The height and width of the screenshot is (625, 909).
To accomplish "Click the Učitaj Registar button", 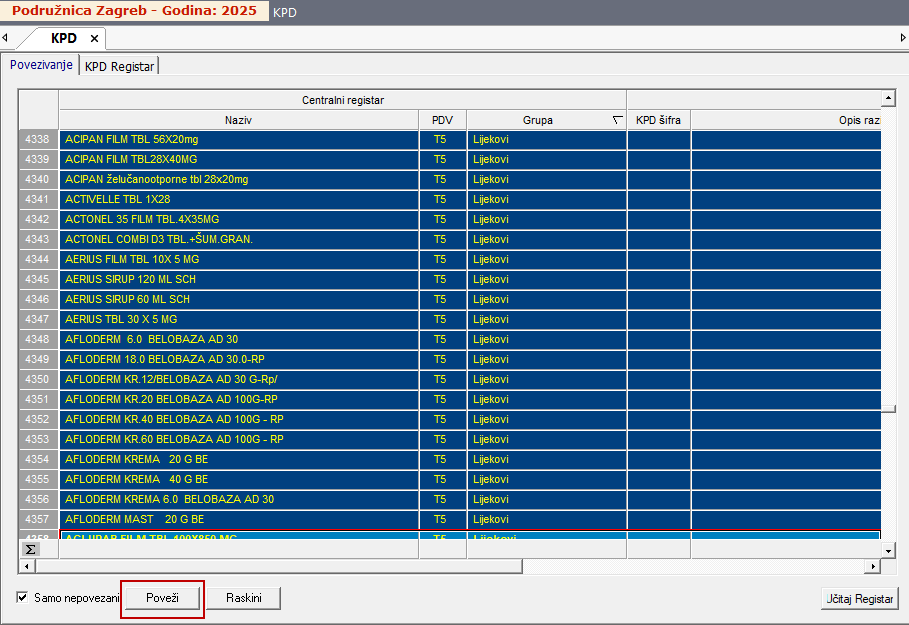I will pos(859,598).
